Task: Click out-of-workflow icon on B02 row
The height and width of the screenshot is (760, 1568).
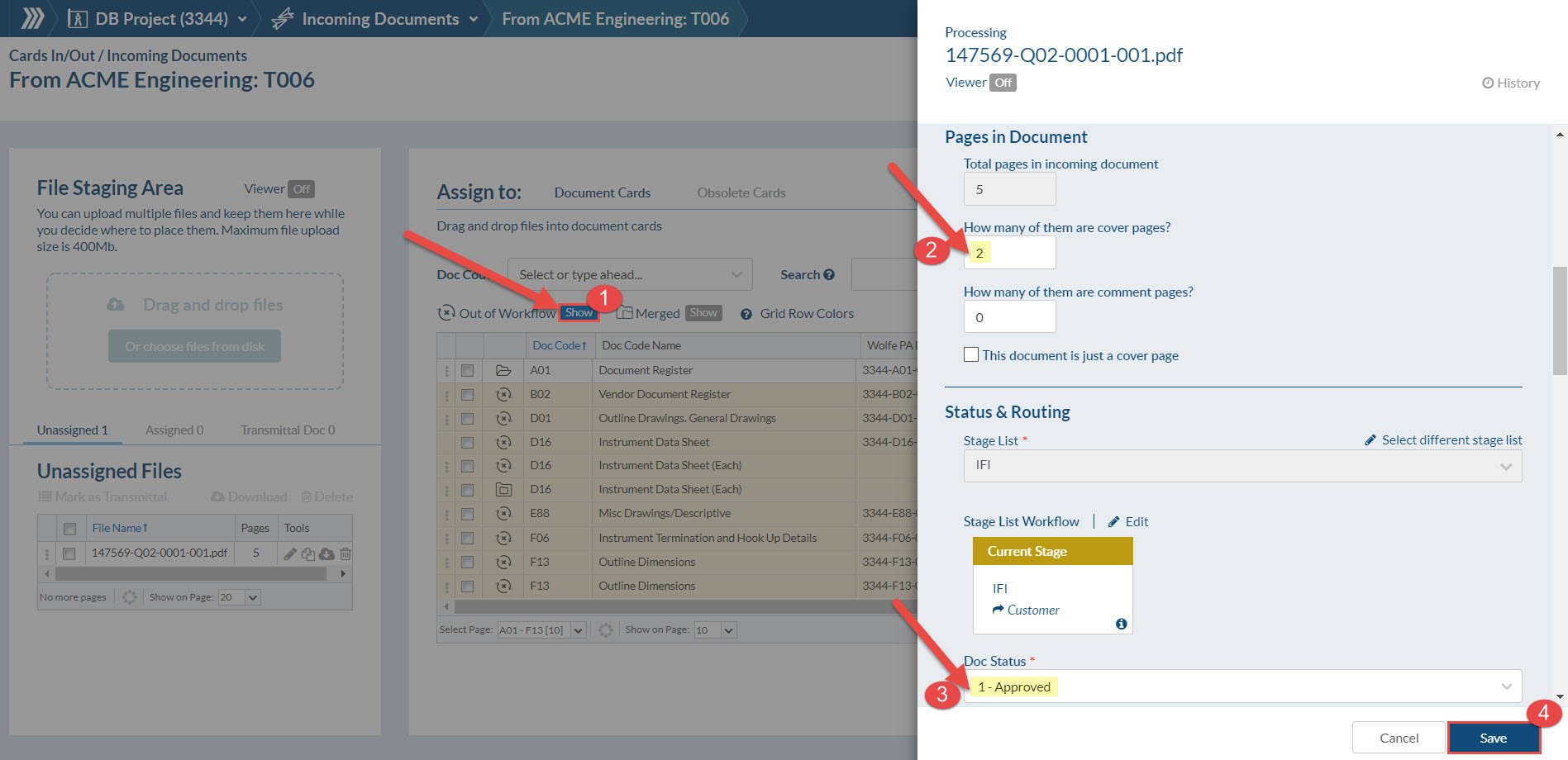Action: [x=503, y=395]
